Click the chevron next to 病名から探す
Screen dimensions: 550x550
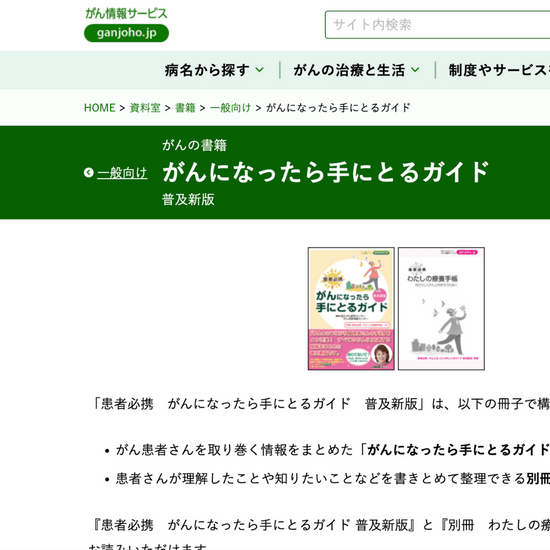click(x=260, y=70)
